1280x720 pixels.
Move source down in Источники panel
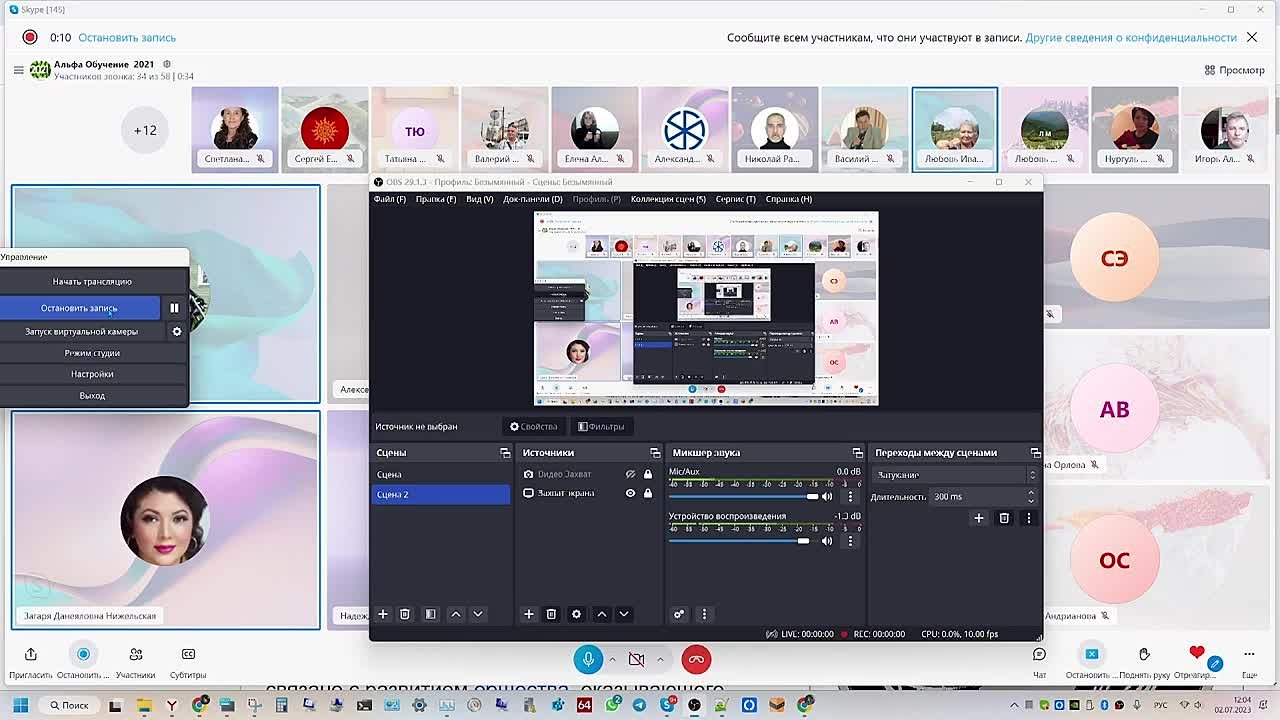624,614
